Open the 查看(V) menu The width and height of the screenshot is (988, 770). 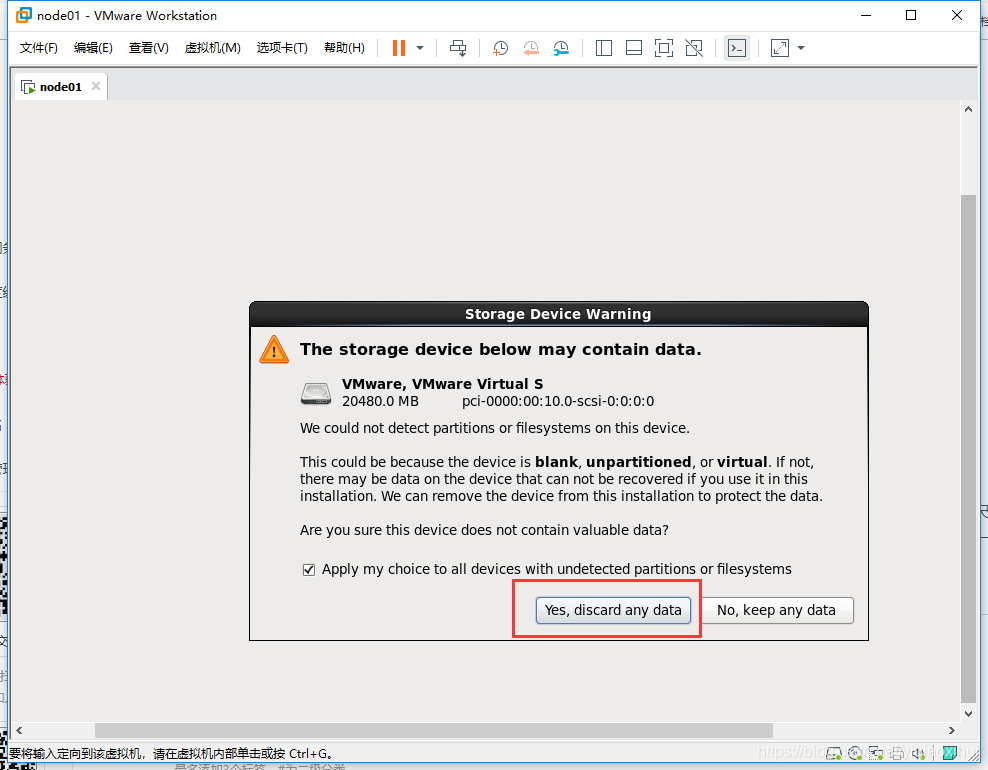(x=149, y=48)
